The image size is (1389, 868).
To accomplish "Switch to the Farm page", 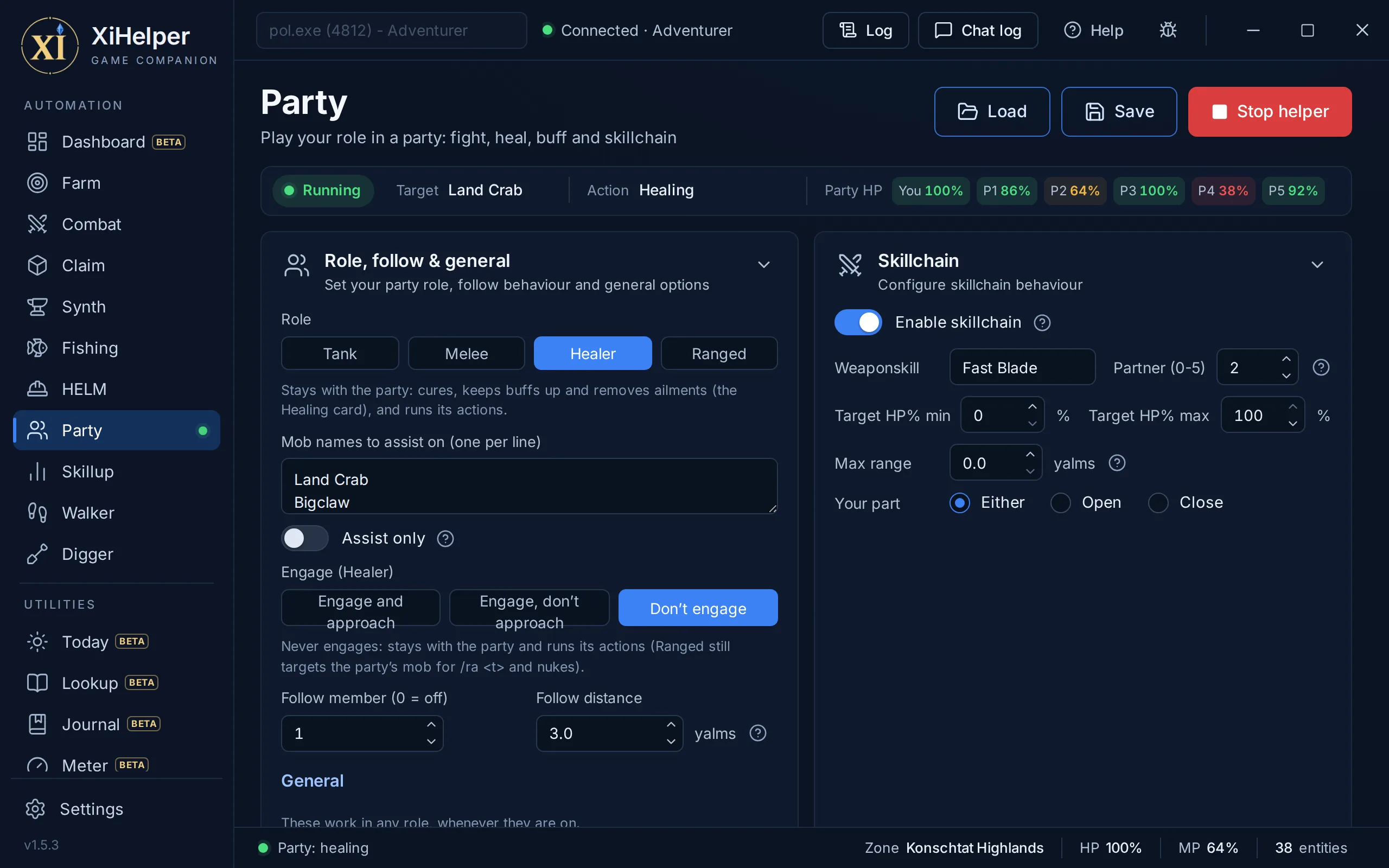I will [x=117, y=183].
